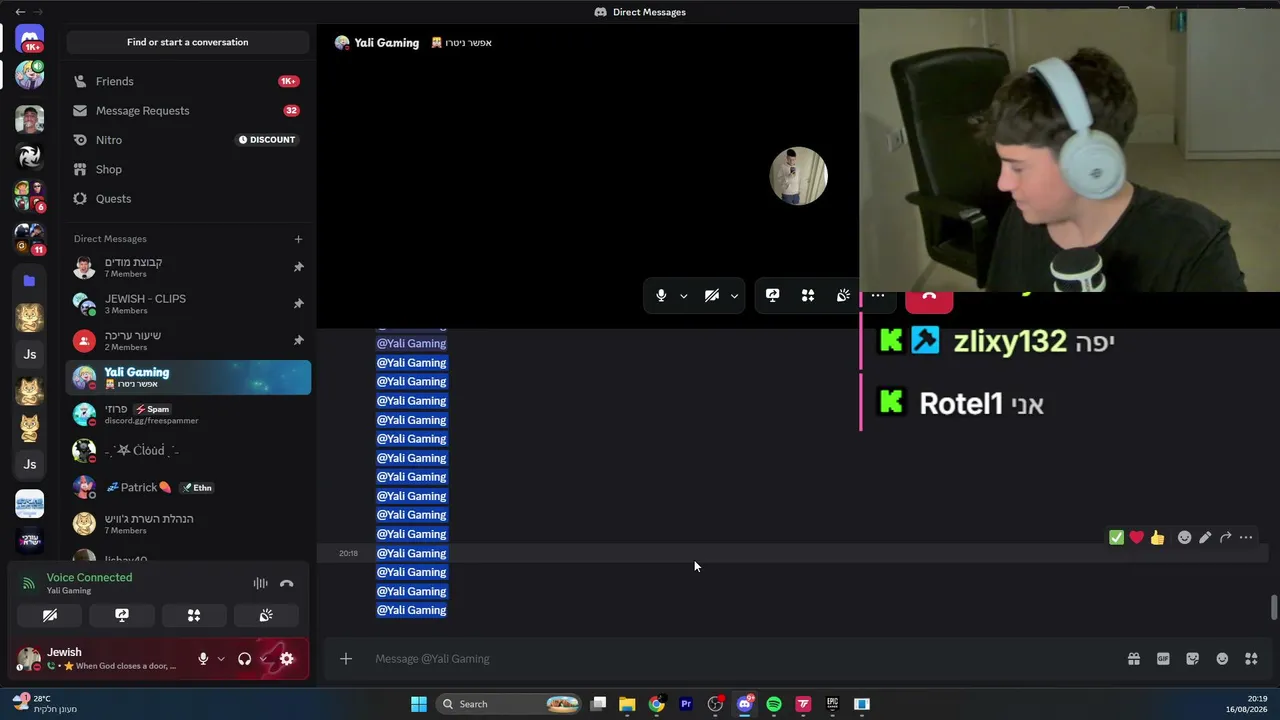1280x720 pixels.
Task: Click Yali Gaming's call avatar
Action: (x=798, y=176)
